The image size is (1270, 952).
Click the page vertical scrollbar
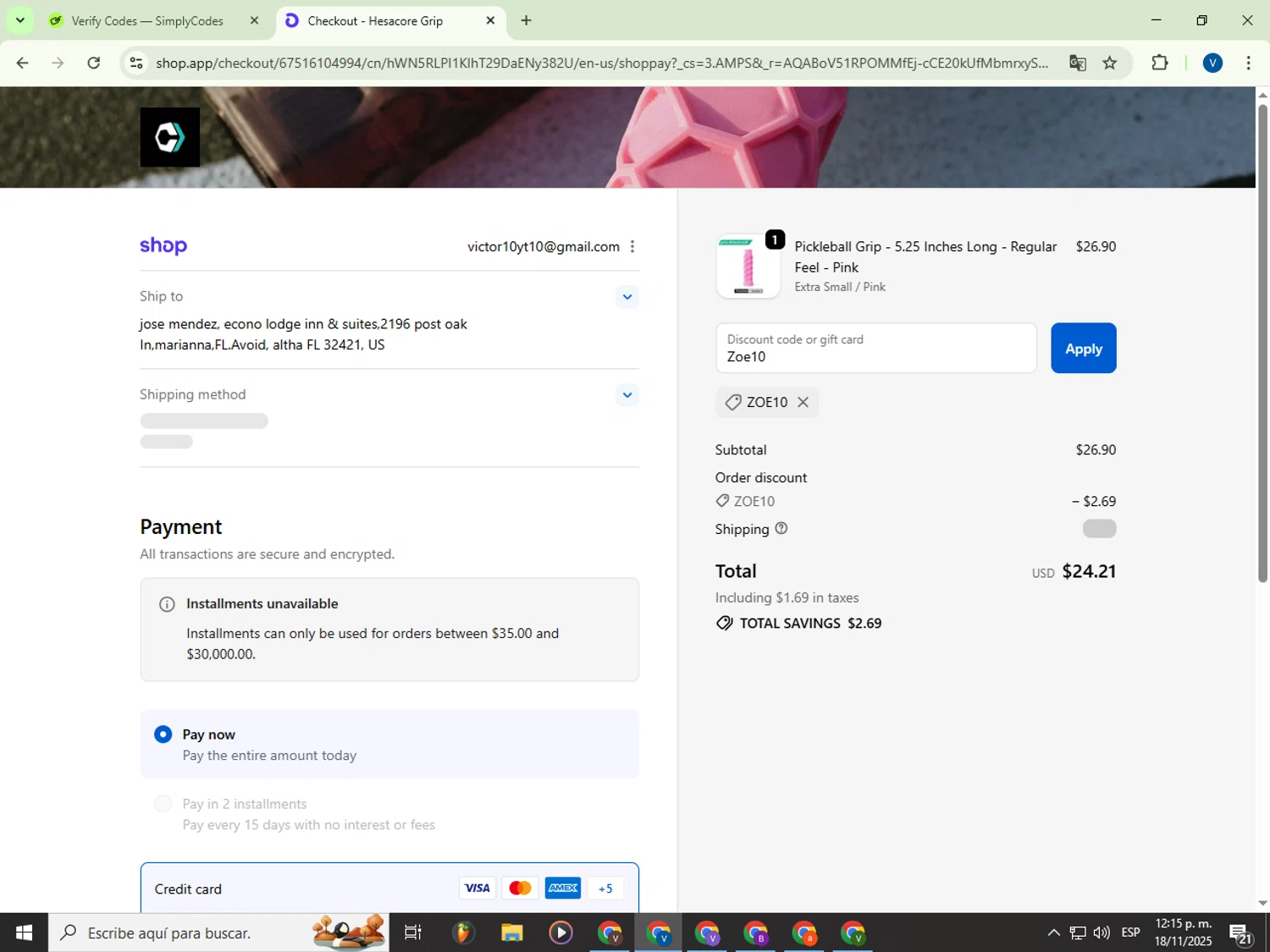[x=1262, y=344]
